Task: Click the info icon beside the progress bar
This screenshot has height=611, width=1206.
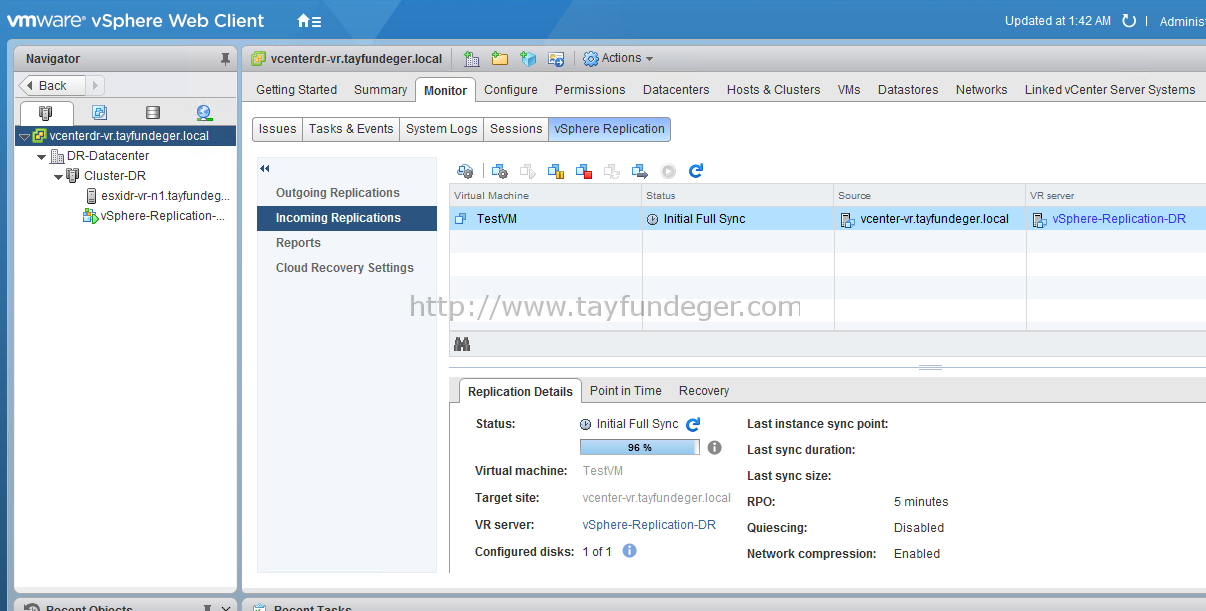Action: pyautogui.click(x=714, y=447)
